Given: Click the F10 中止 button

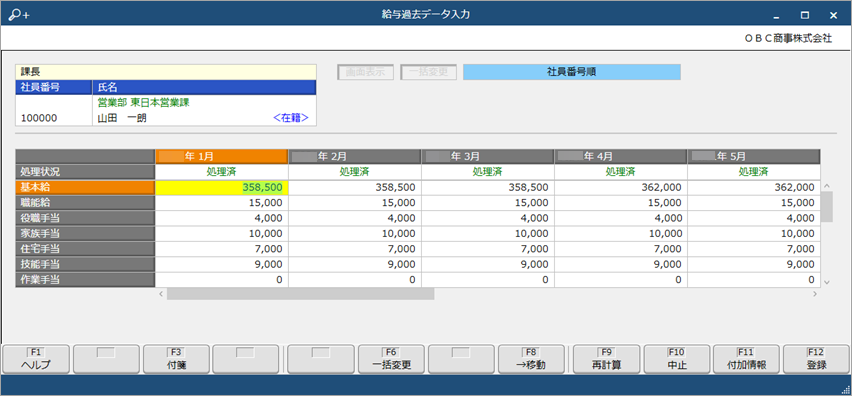Looking at the screenshot, I should (x=676, y=359).
